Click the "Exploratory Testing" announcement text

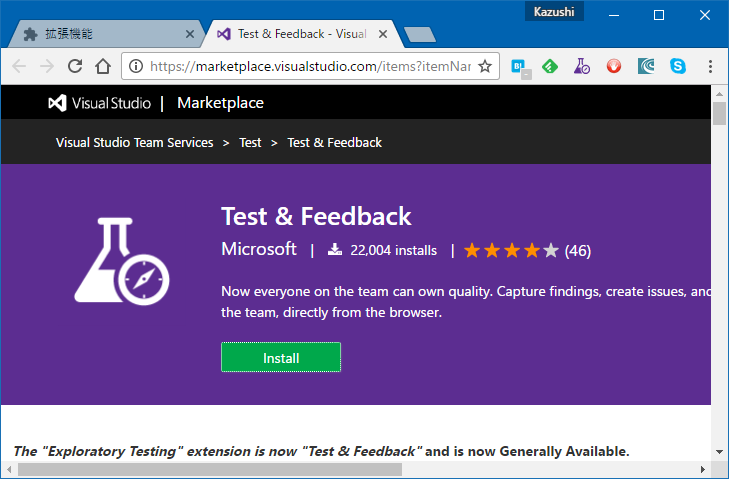point(321,451)
